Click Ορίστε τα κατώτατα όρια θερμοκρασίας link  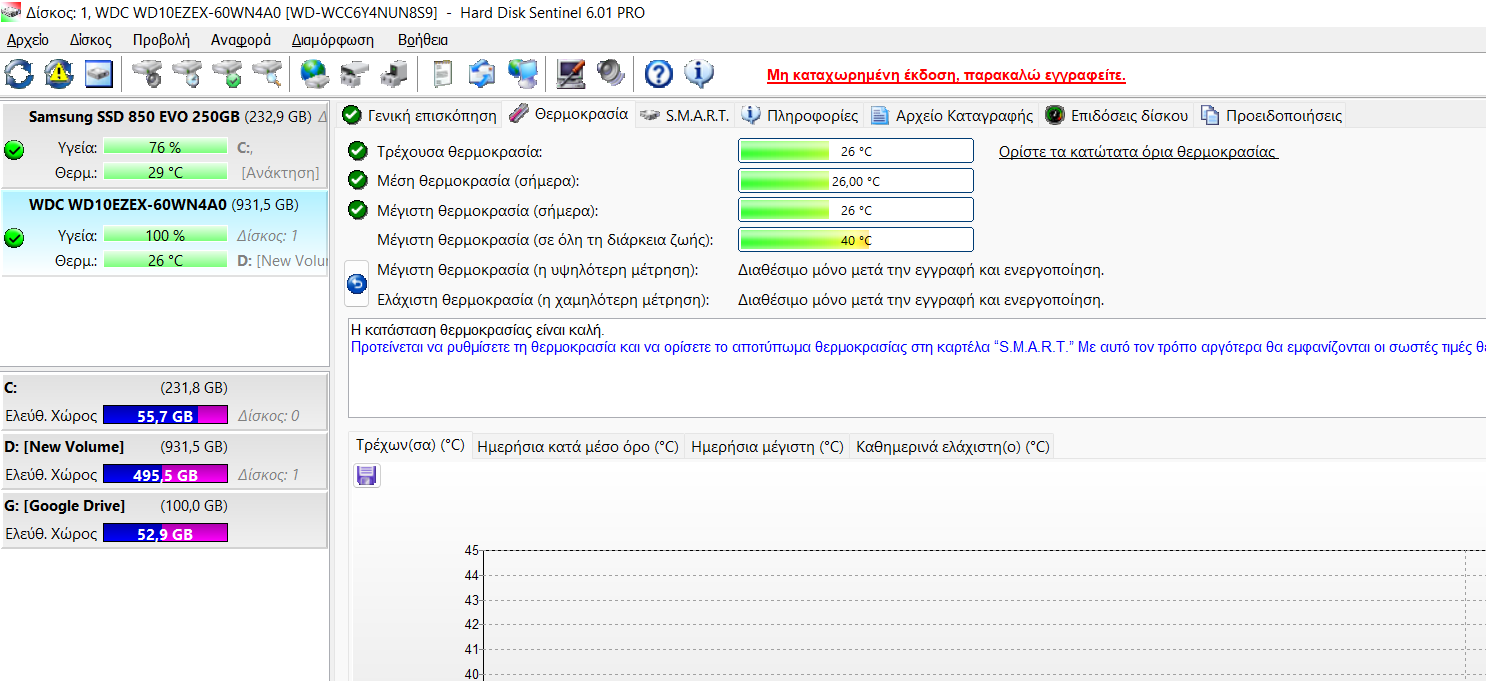[x=1138, y=152]
